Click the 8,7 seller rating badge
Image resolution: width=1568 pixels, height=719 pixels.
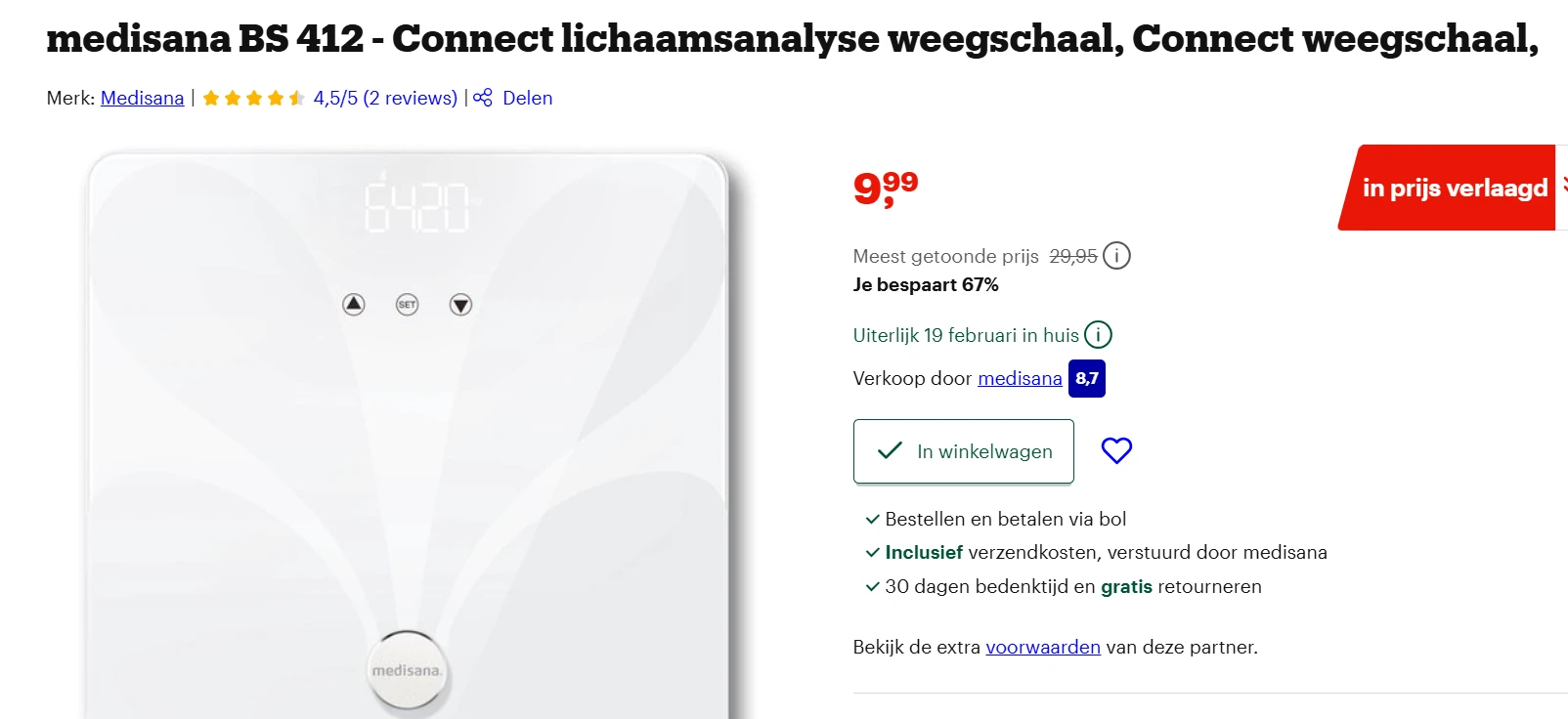pos(1087,379)
